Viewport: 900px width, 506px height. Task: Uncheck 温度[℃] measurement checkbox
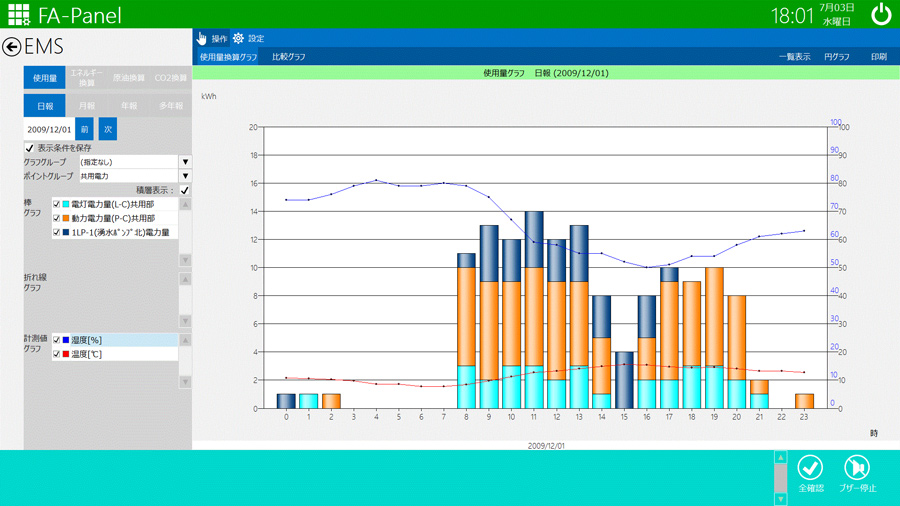[x=56, y=354]
